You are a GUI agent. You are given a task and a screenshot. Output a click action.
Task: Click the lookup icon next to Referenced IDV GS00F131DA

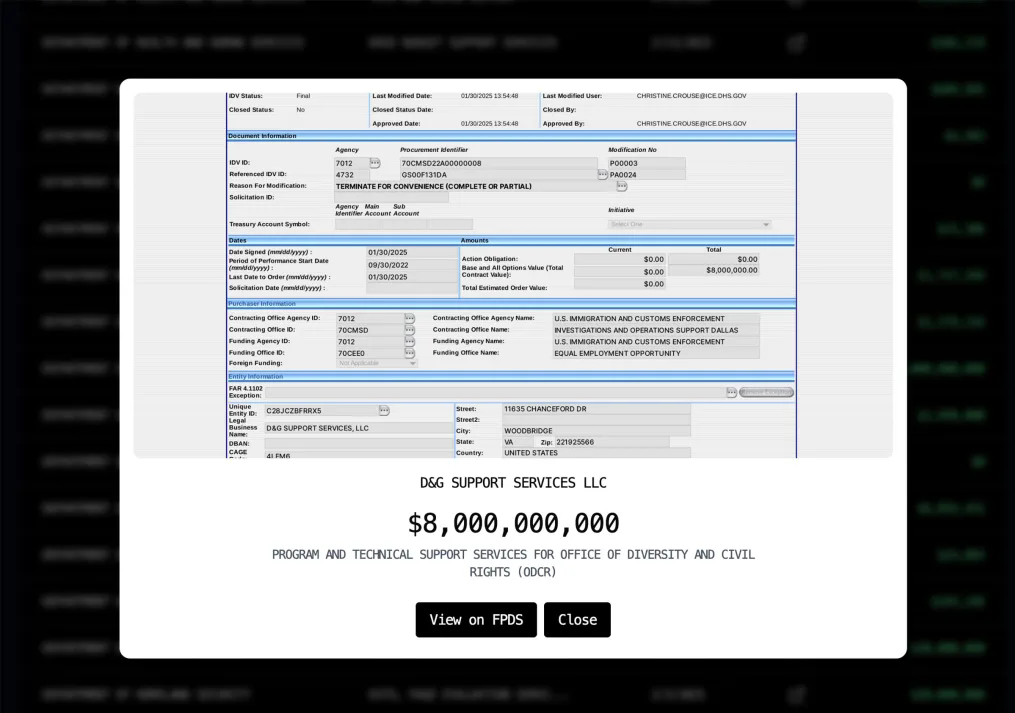(602, 174)
